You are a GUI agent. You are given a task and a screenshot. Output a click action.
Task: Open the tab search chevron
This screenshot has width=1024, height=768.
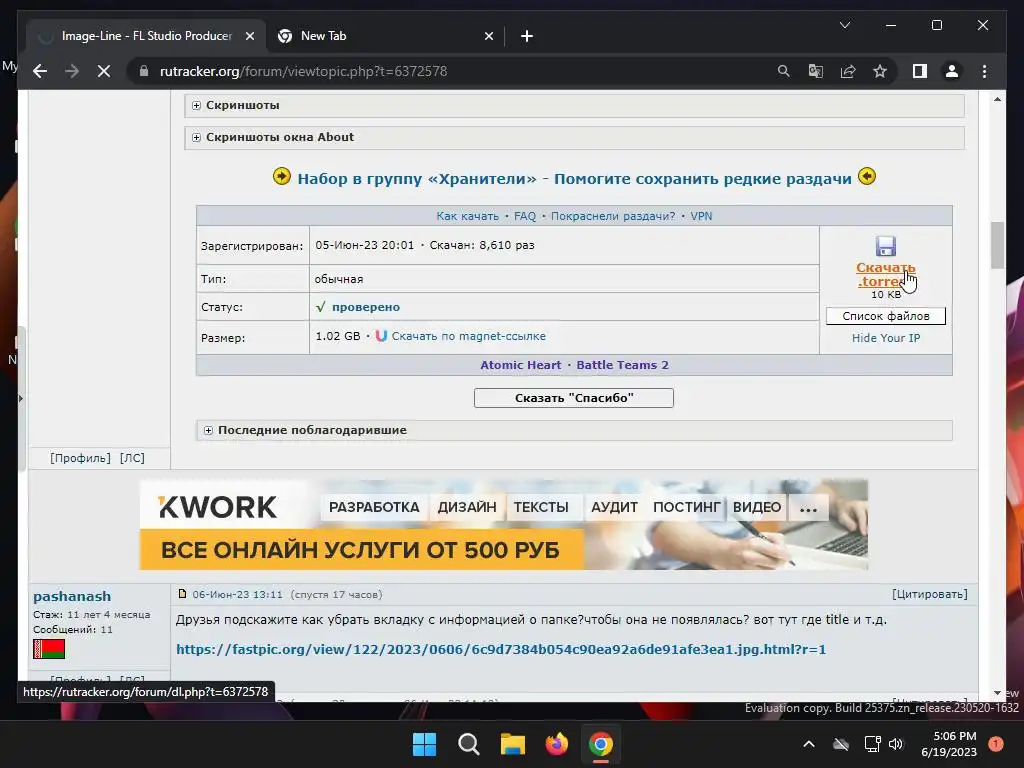pyautogui.click(x=844, y=25)
